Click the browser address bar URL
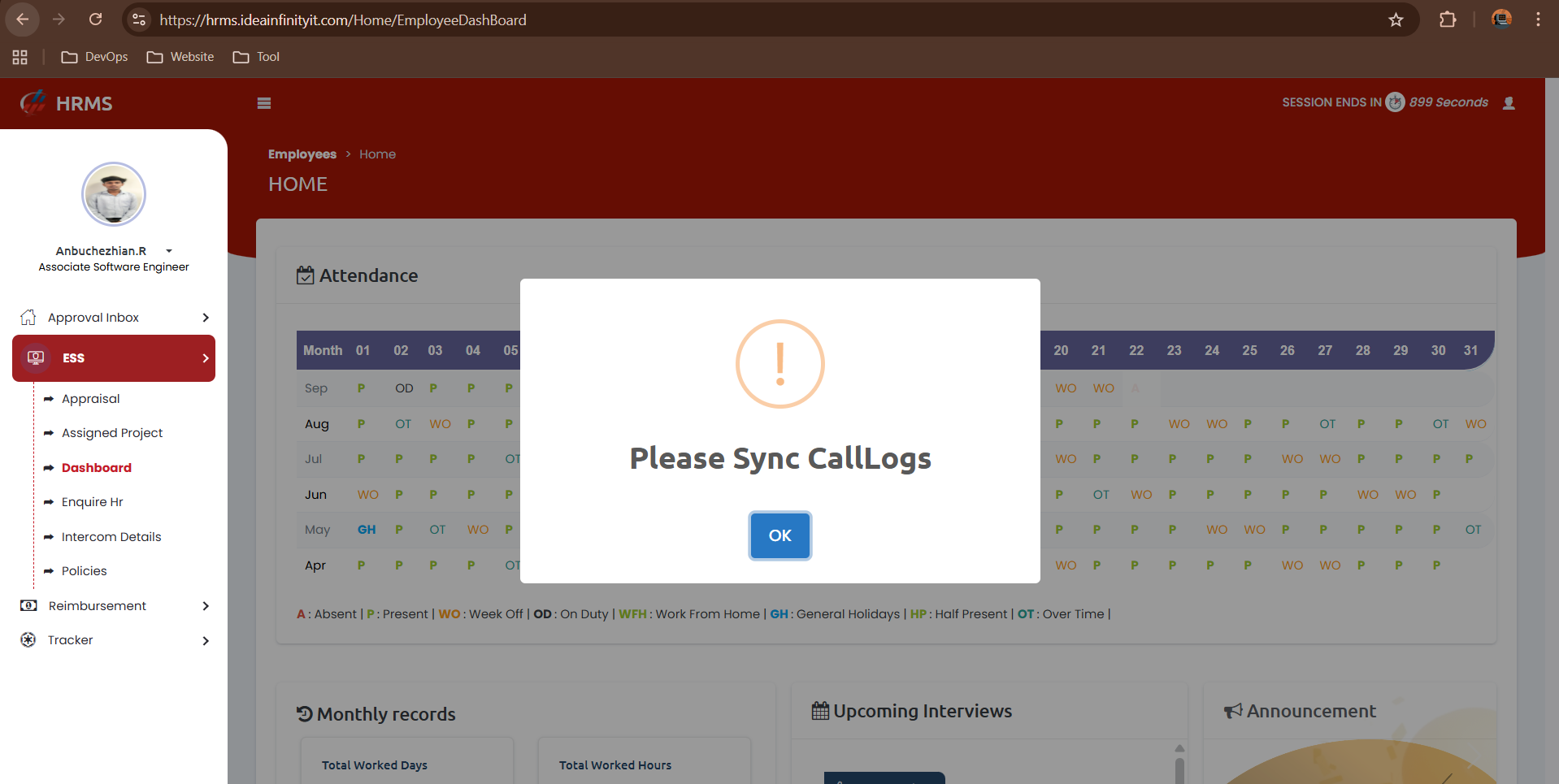This screenshot has width=1559, height=784. [x=343, y=19]
